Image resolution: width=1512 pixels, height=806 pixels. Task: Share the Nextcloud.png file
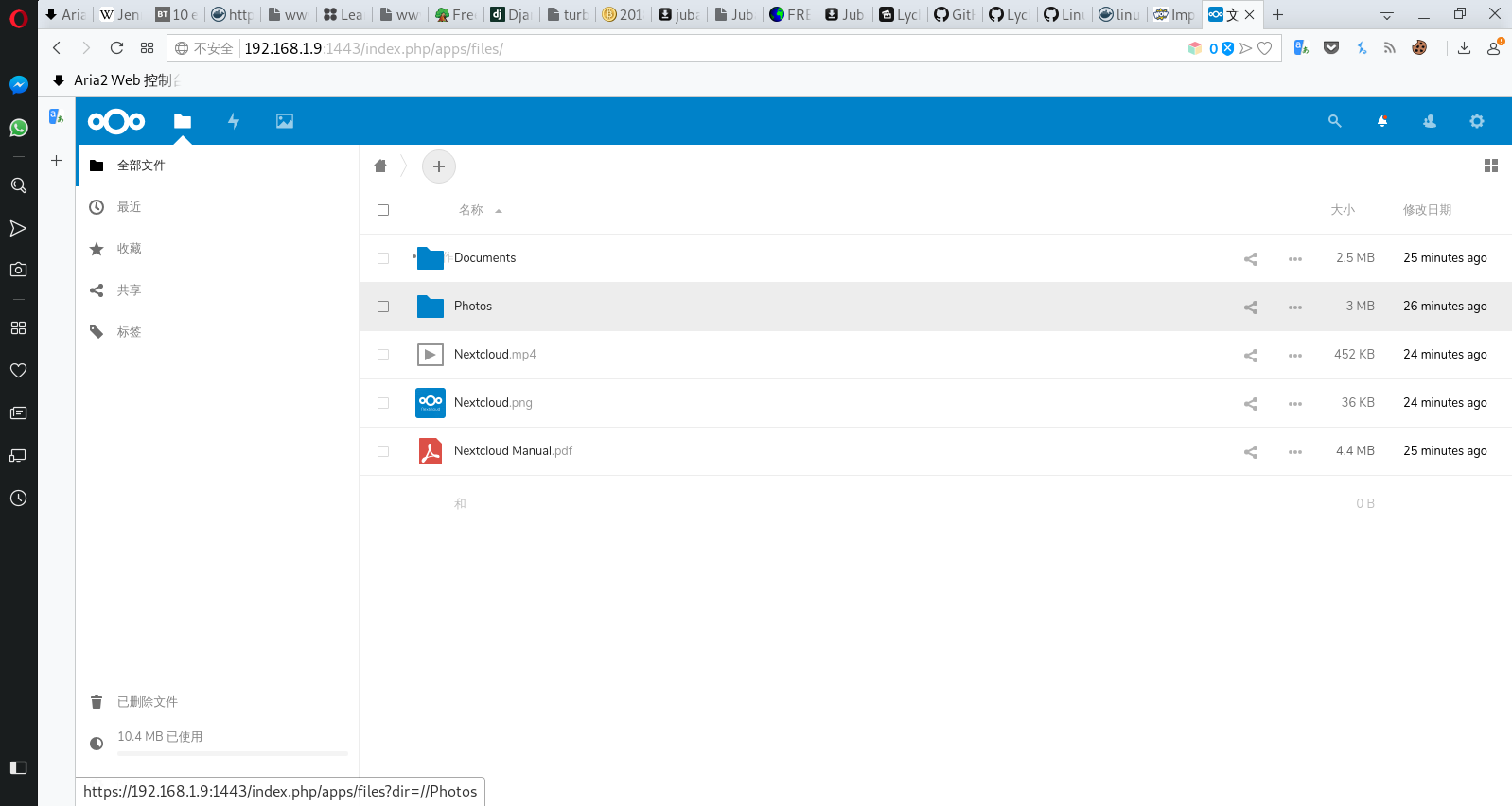(1251, 403)
